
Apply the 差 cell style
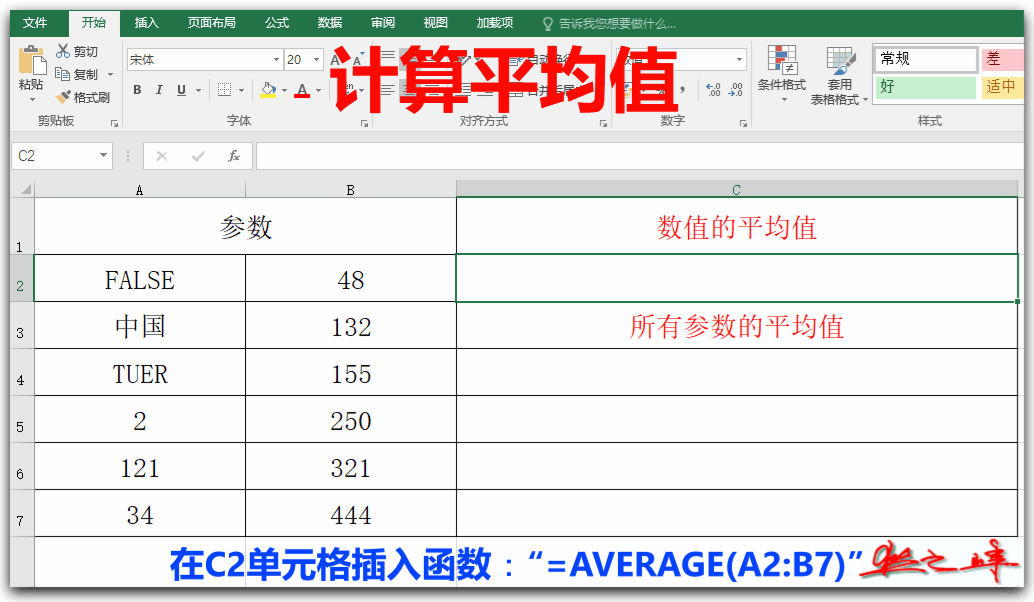(1002, 59)
